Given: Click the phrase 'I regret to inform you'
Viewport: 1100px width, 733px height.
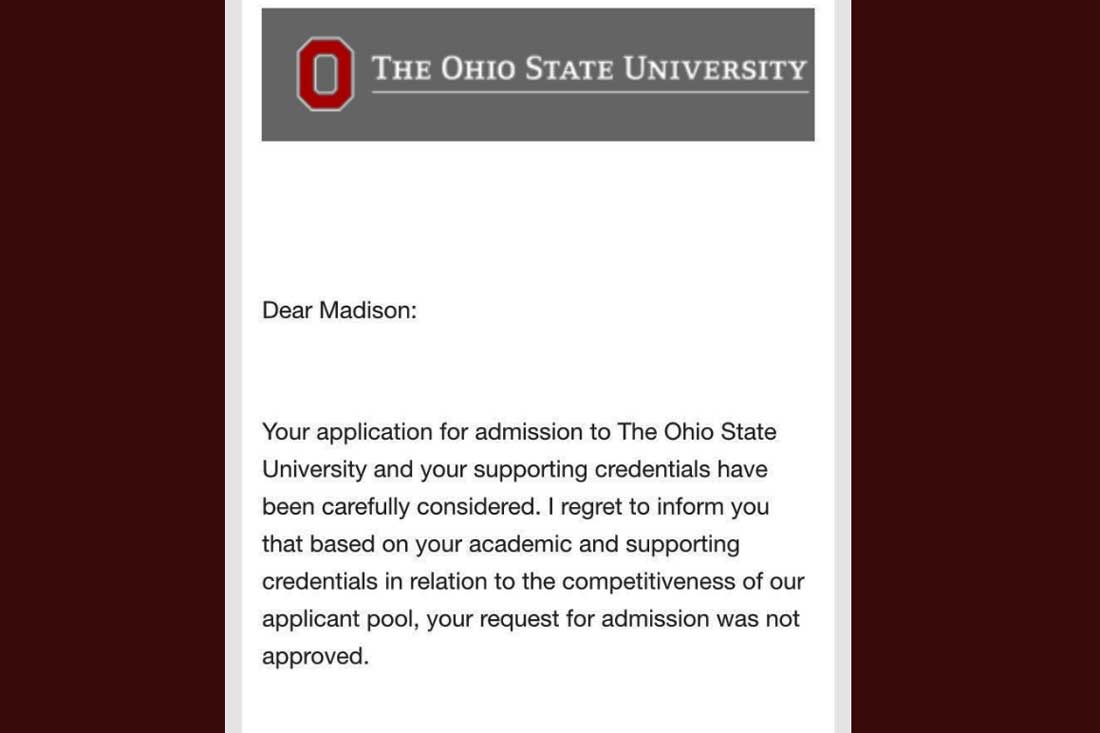Looking at the screenshot, I should pyautogui.click(x=659, y=506).
